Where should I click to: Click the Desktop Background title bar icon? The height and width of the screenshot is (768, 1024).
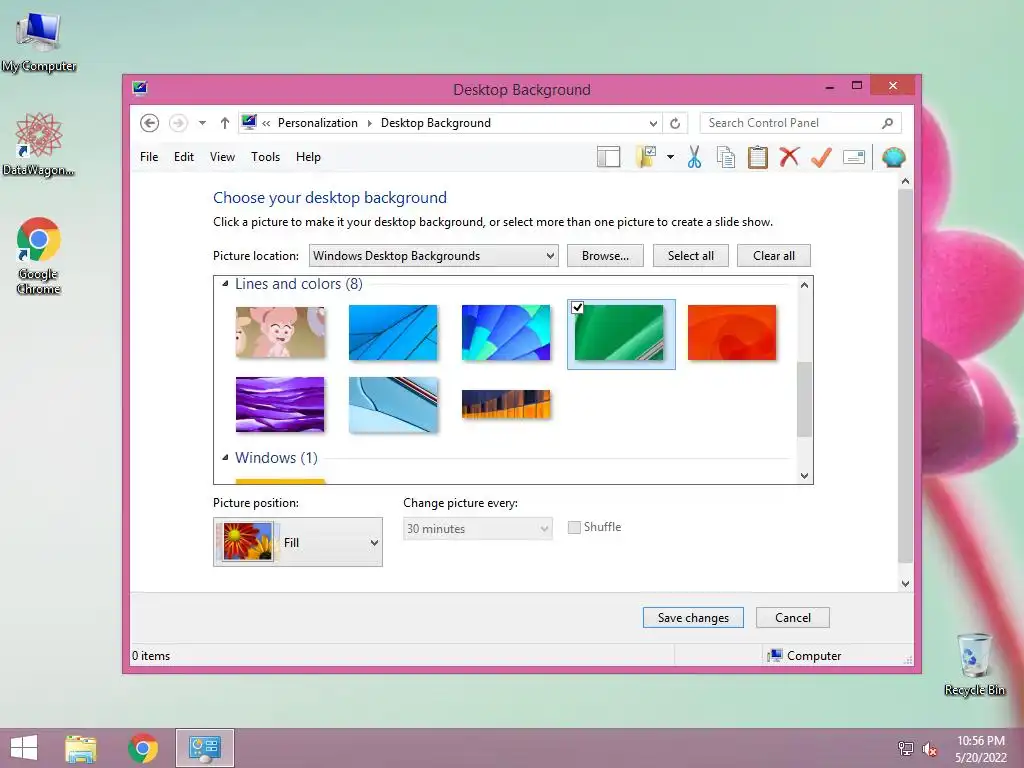click(x=140, y=88)
